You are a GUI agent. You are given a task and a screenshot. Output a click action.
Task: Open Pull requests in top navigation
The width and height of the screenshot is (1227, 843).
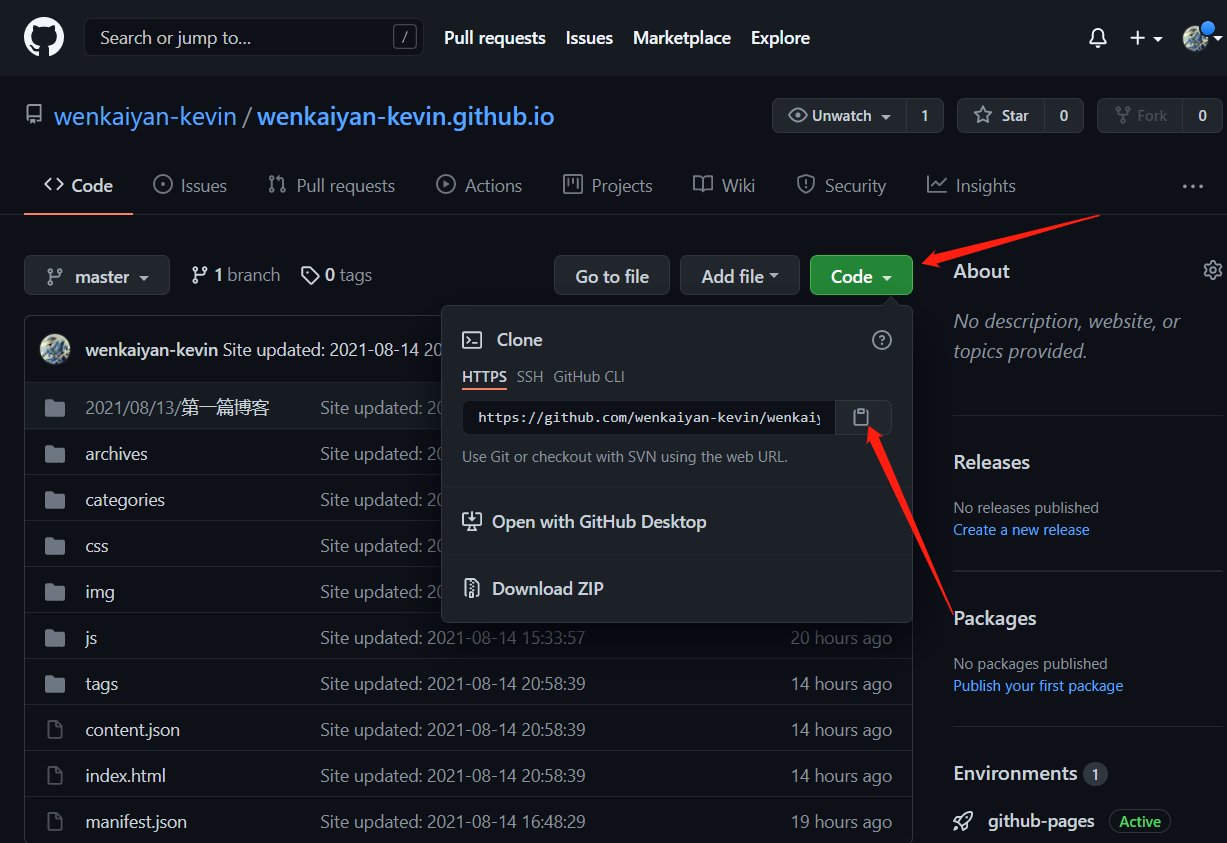coord(495,38)
